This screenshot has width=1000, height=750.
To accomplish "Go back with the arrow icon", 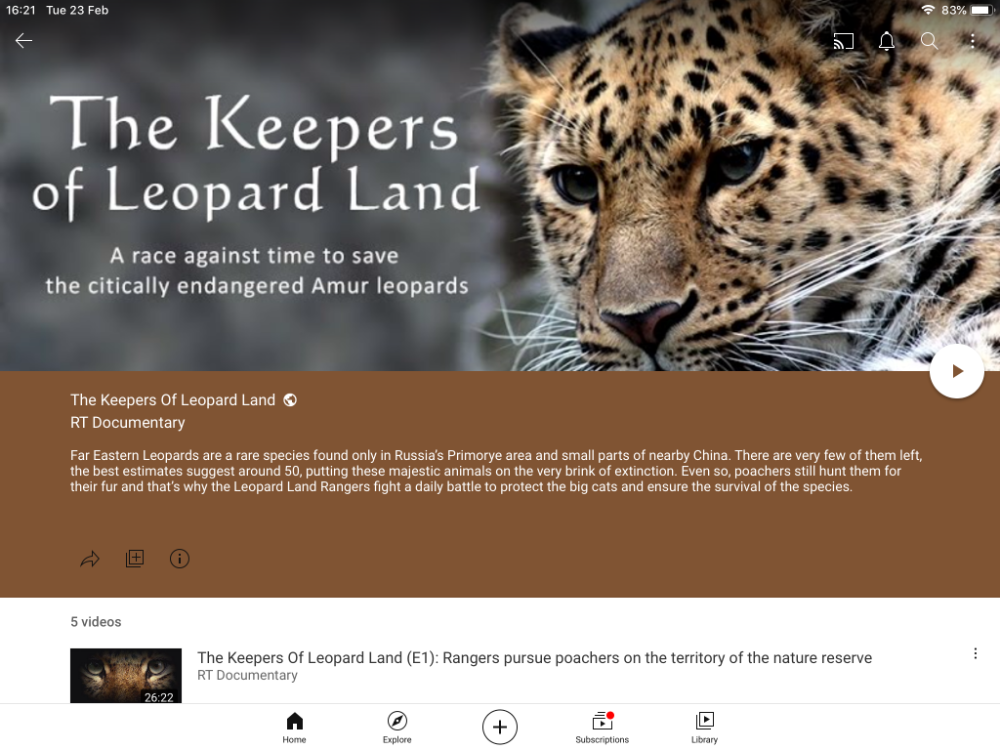I will pos(24,41).
